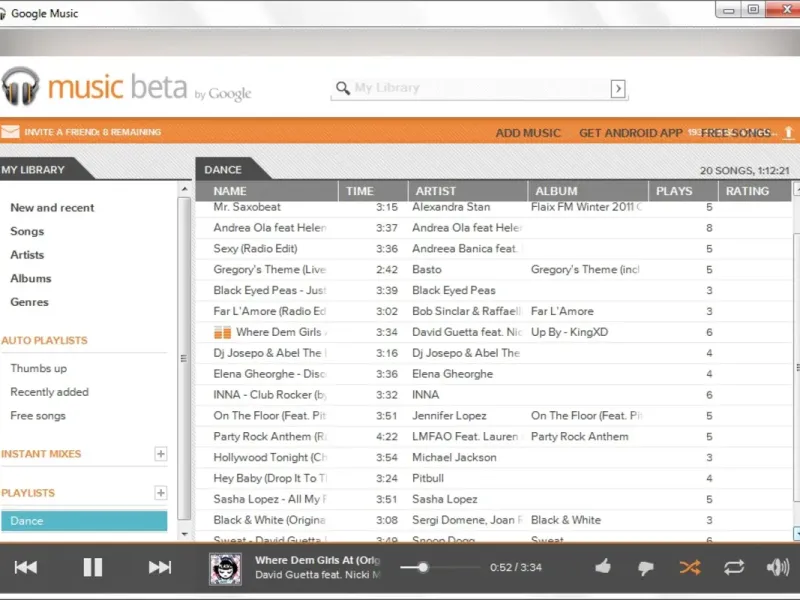Open Free songs auto playlist
The width and height of the screenshot is (800, 600).
tap(38, 415)
